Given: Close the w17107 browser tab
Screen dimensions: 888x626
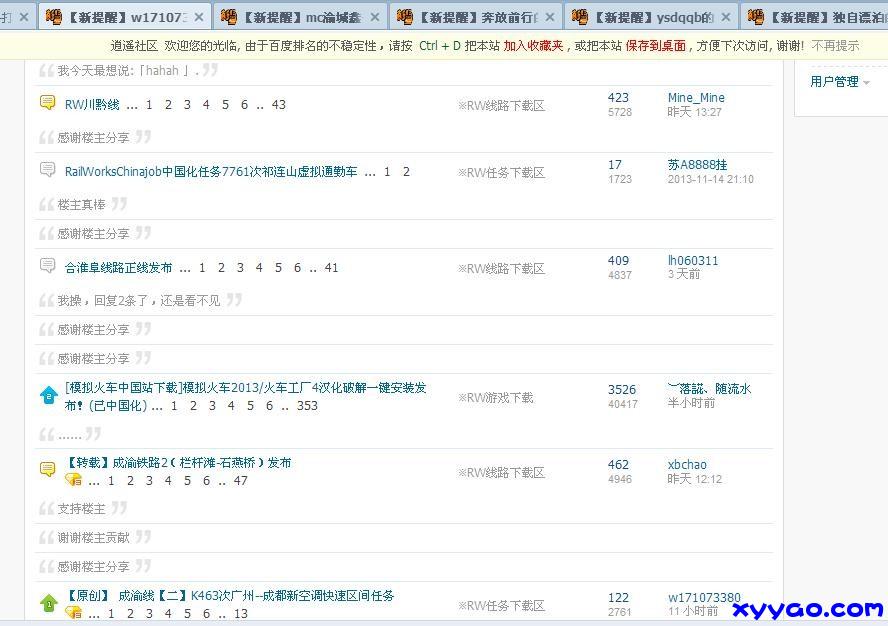Looking at the screenshot, I should click(x=198, y=18).
